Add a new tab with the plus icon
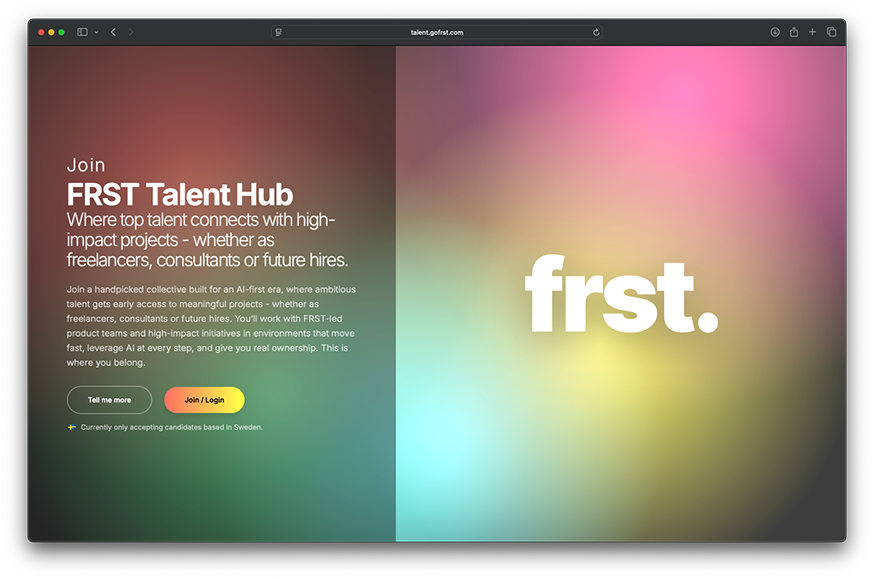Image resolution: width=874 pixels, height=579 pixels. 812,32
